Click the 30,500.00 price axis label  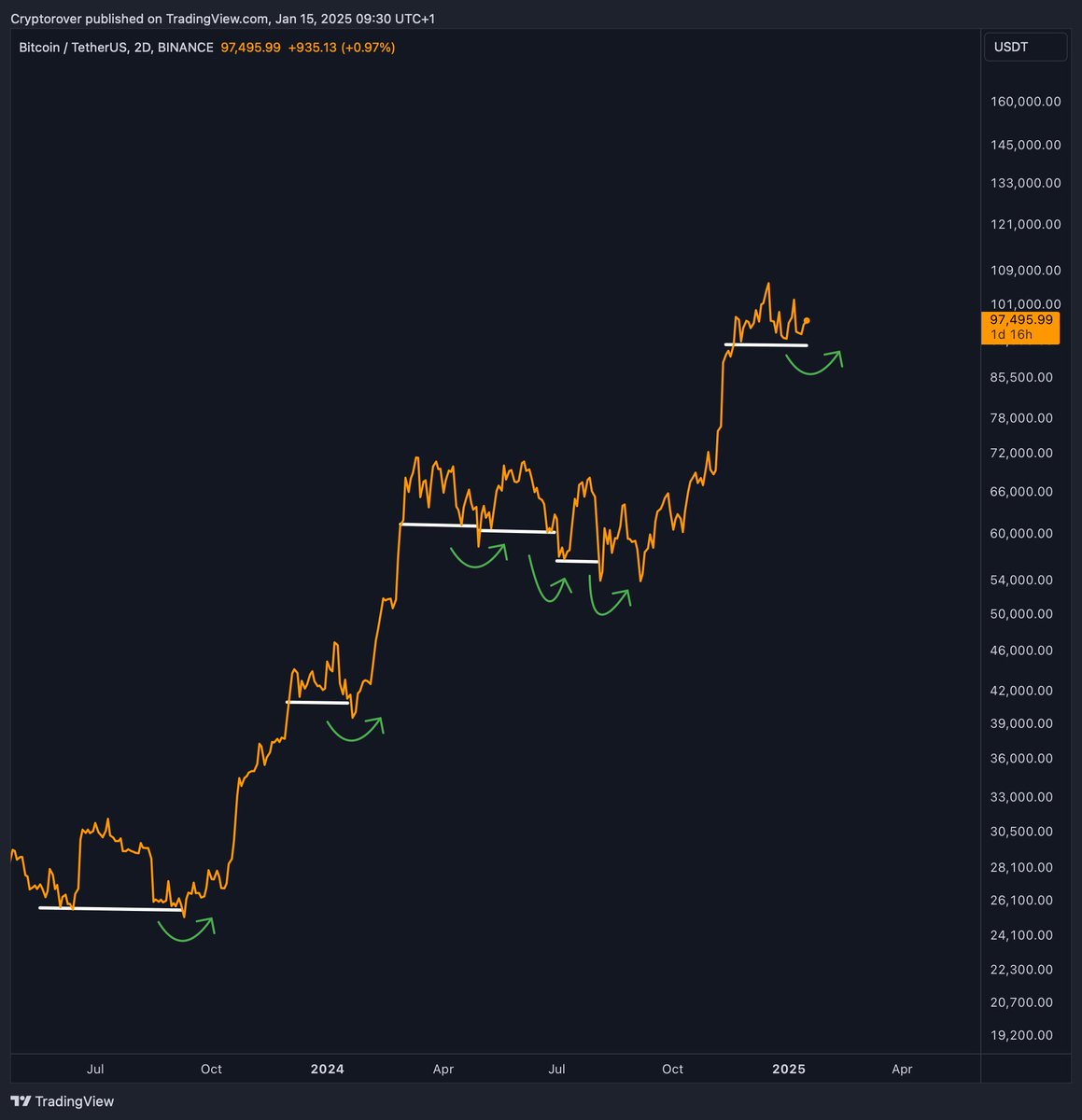coord(1021,832)
